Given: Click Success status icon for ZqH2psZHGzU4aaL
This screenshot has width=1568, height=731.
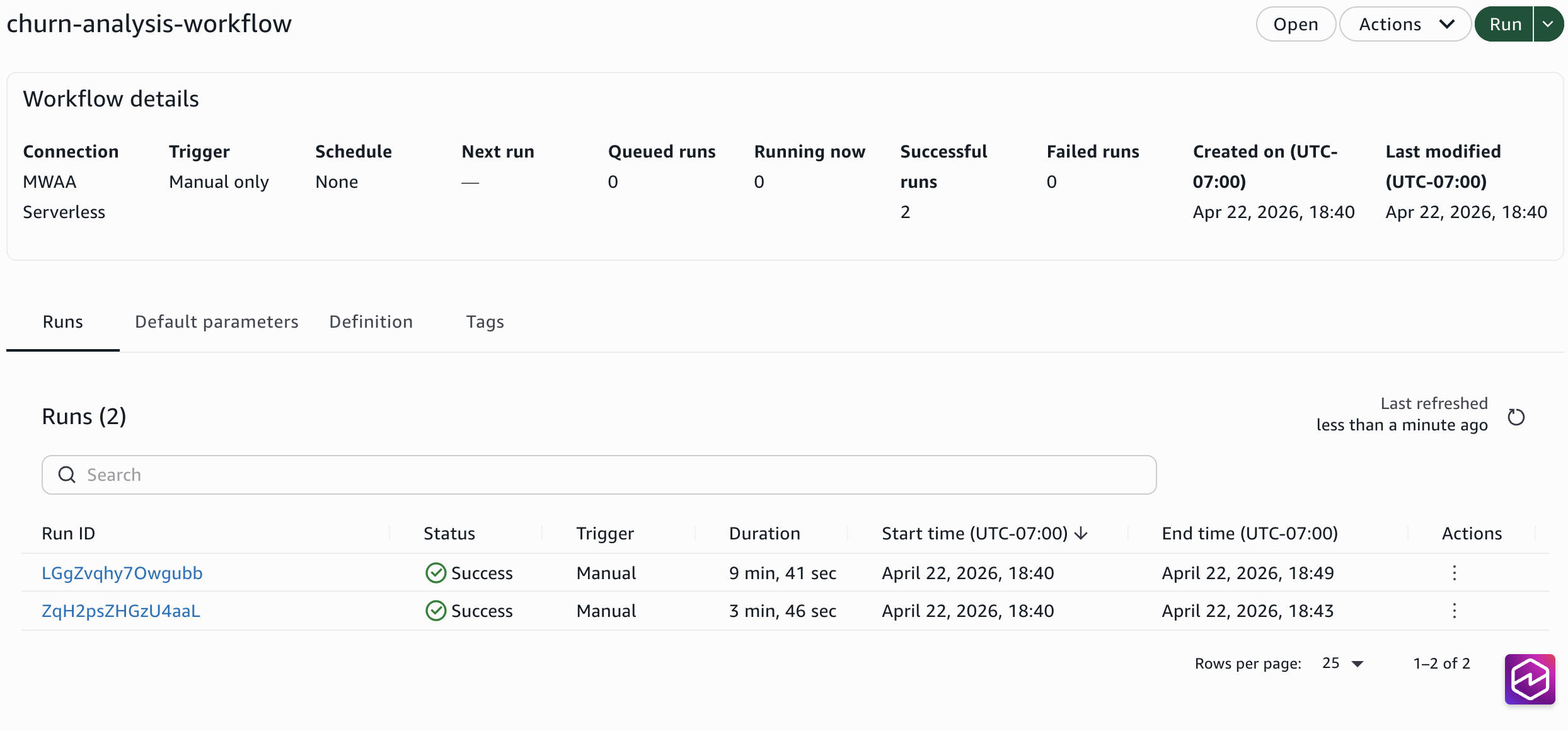Looking at the screenshot, I should tap(435, 611).
